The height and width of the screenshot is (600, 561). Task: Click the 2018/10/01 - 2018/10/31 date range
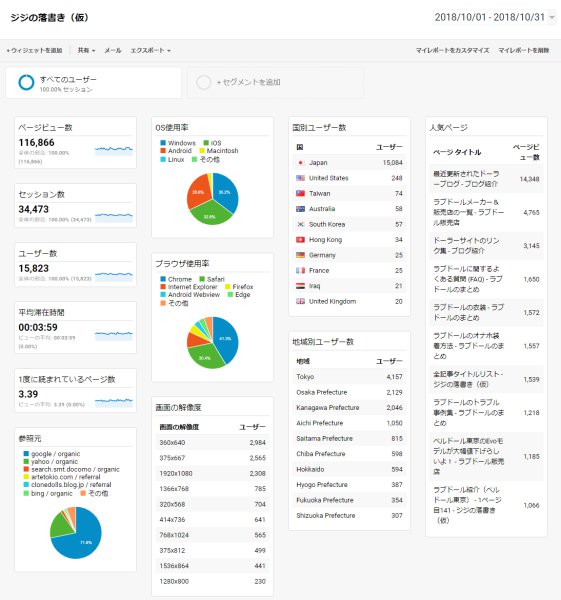489,17
